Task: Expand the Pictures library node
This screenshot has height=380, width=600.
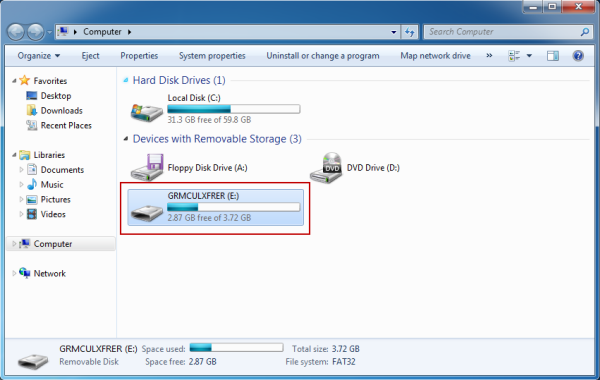Action: tap(21, 199)
